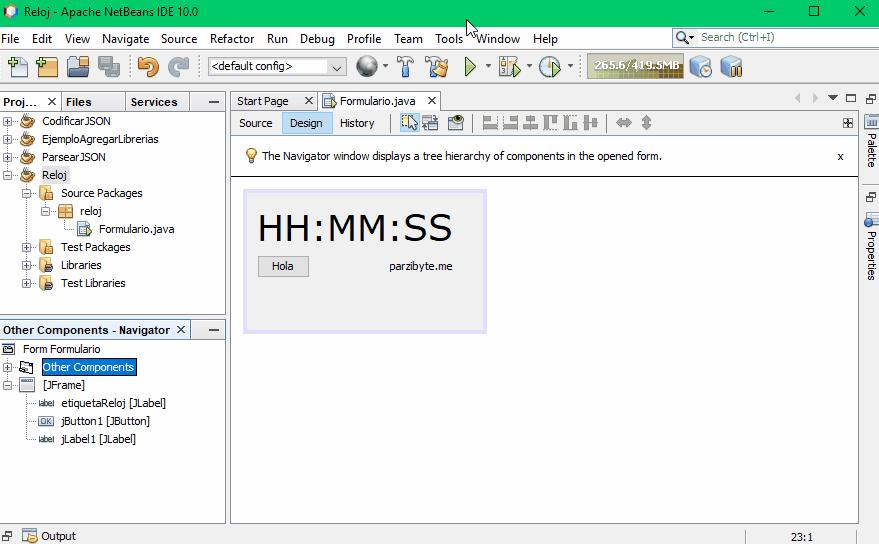Image resolution: width=879 pixels, height=544 pixels.
Task: Expand Other Components in Navigator
Action: coord(7,367)
